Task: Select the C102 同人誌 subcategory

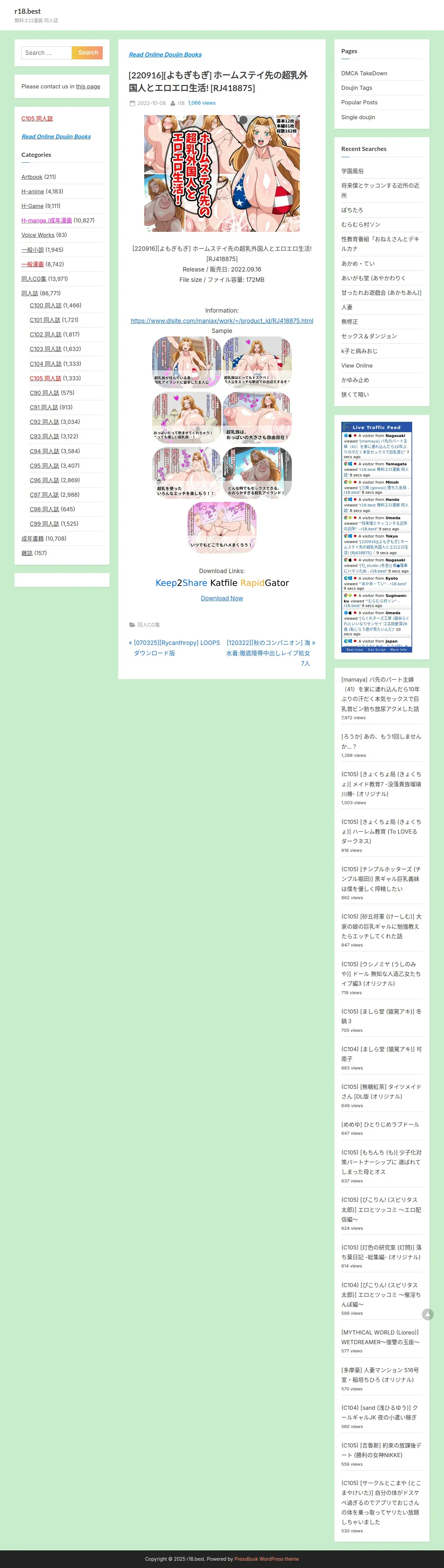Action: coord(46,334)
